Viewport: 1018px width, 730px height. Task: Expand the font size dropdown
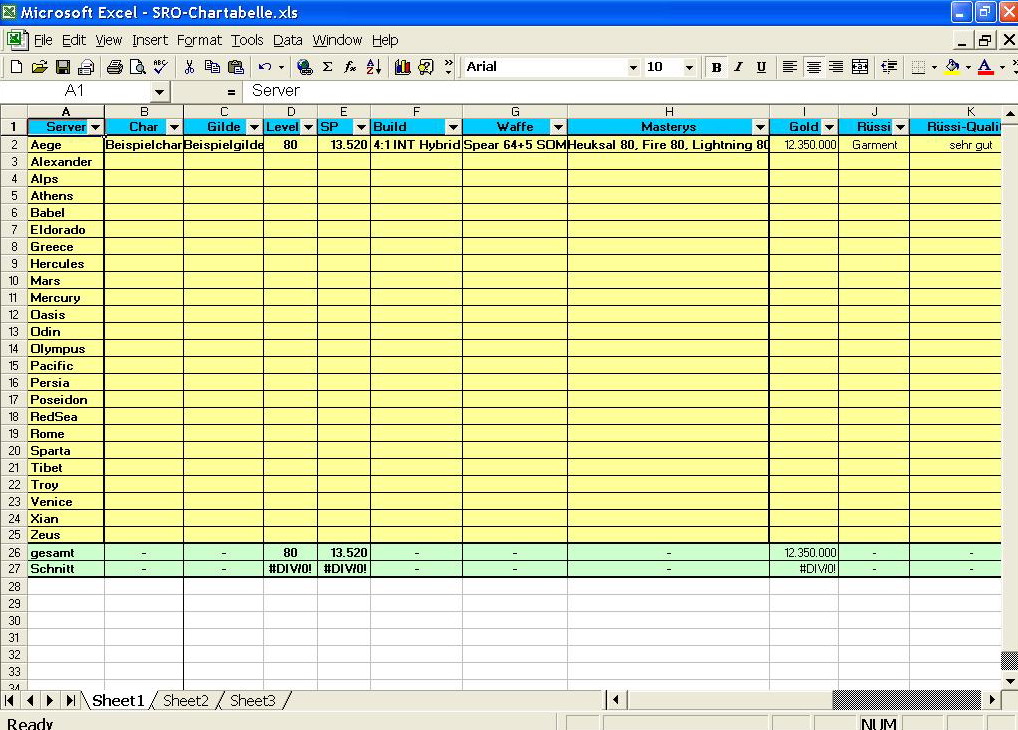[689, 67]
